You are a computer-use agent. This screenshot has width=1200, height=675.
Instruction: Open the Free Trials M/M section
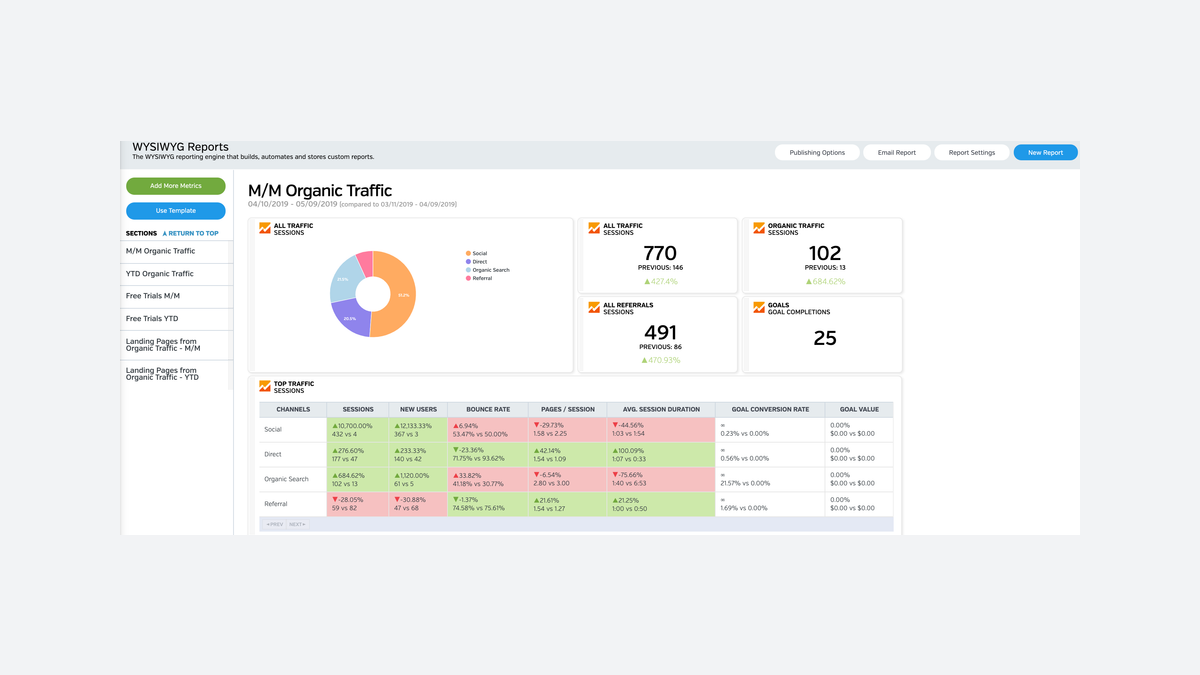177,296
